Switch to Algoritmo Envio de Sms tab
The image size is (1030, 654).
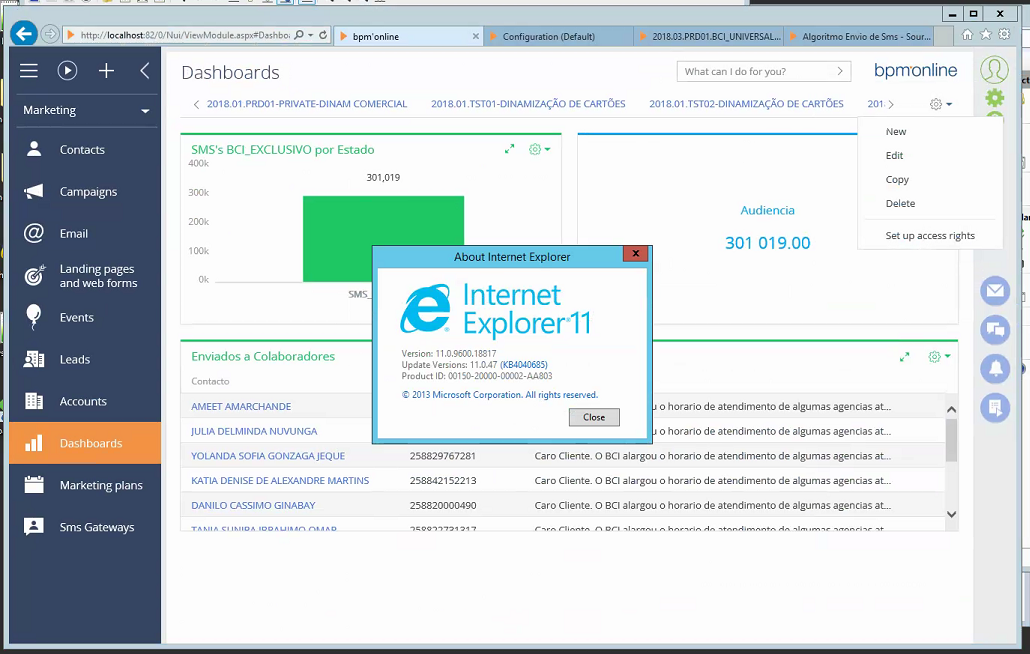(859, 36)
